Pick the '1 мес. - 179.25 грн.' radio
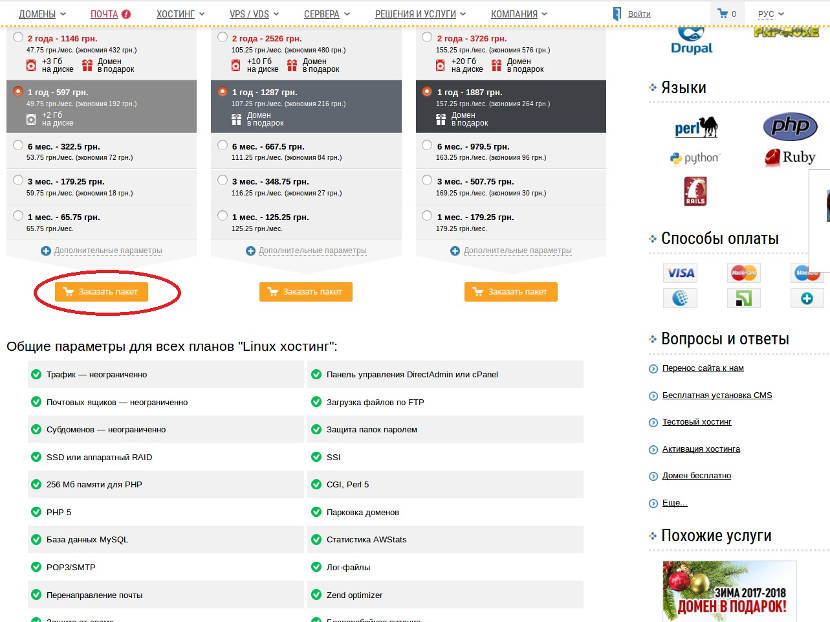Image resolution: width=830 pixels, height=622 pixels. click(x=427, y=216)
